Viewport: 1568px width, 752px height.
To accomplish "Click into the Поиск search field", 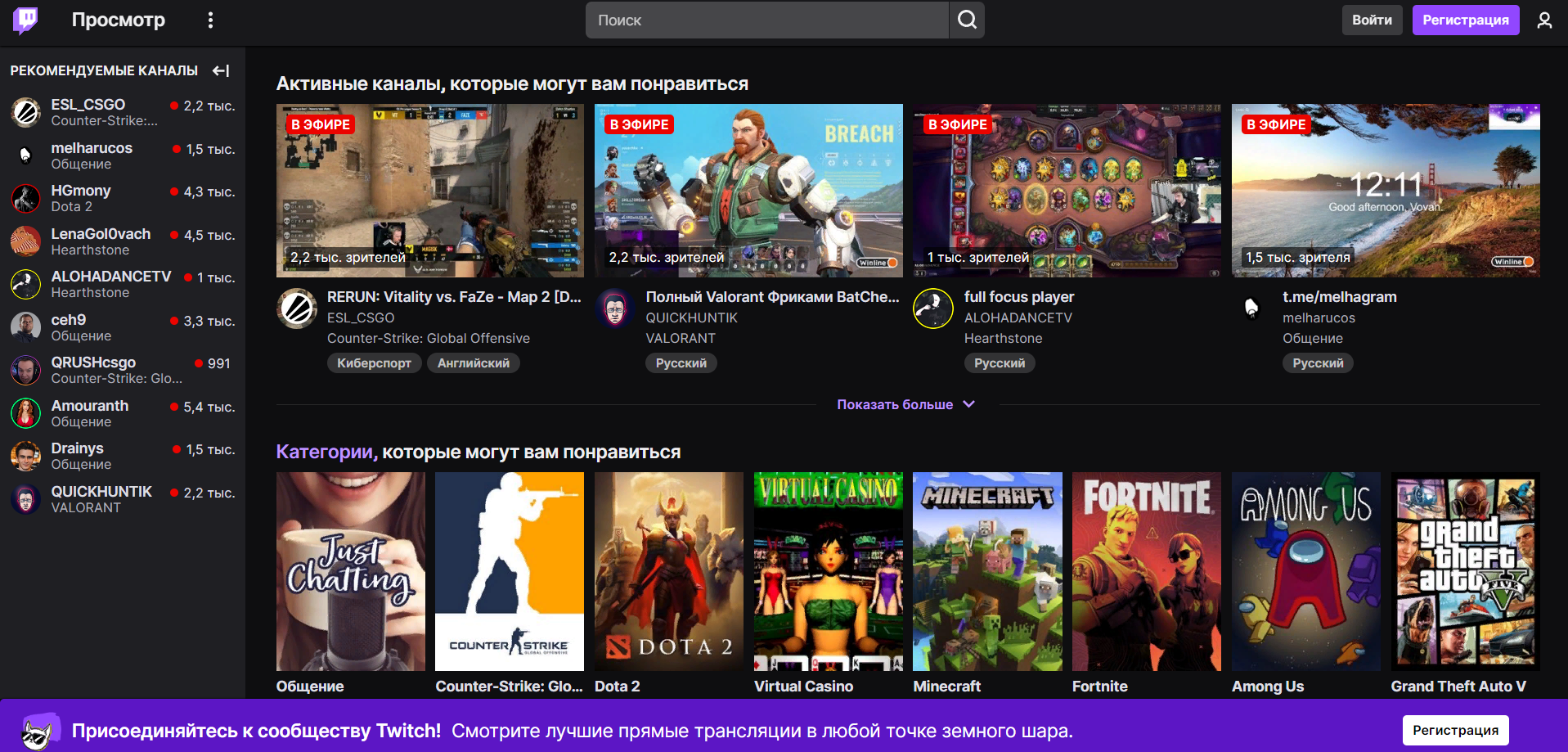I will (x=767, y=20).
